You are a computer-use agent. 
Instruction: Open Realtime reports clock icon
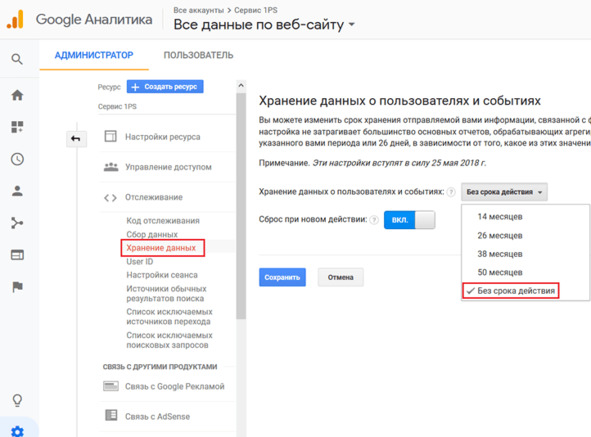17,159
